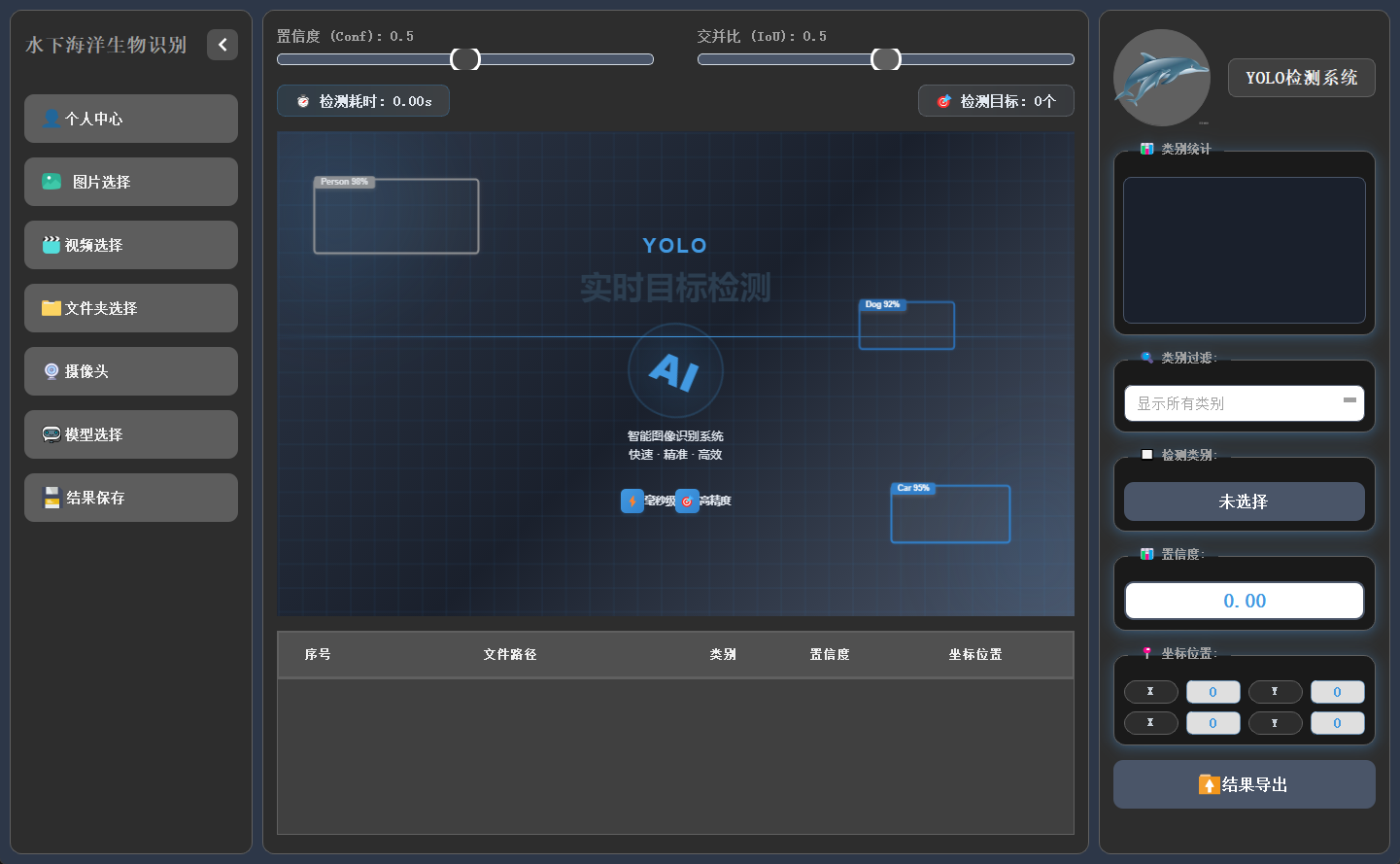The height and width of the screenshot is (864, 1400).
Task: Collapse the sidebar with the chevron button
Action: (222, 45)
